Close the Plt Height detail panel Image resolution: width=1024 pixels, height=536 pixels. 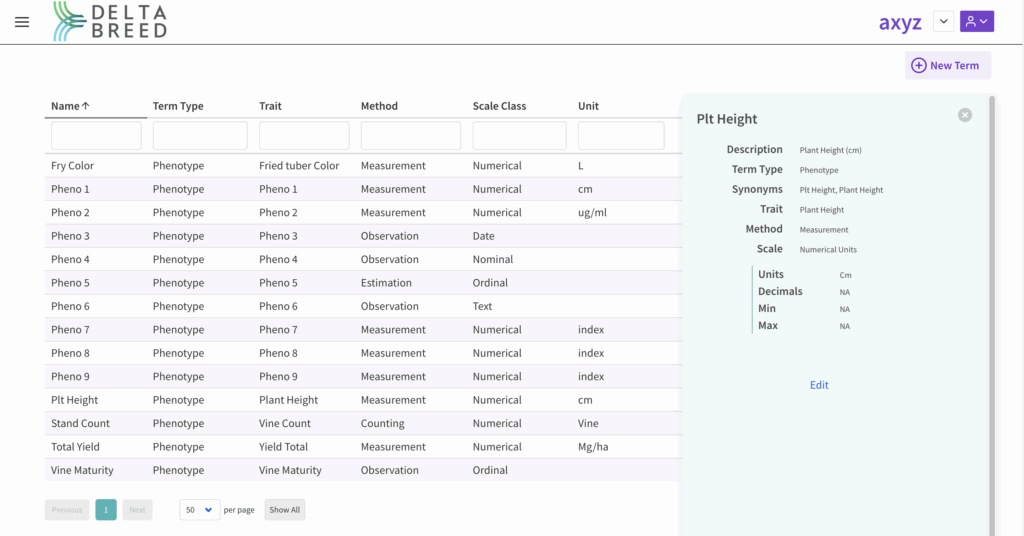964,115
